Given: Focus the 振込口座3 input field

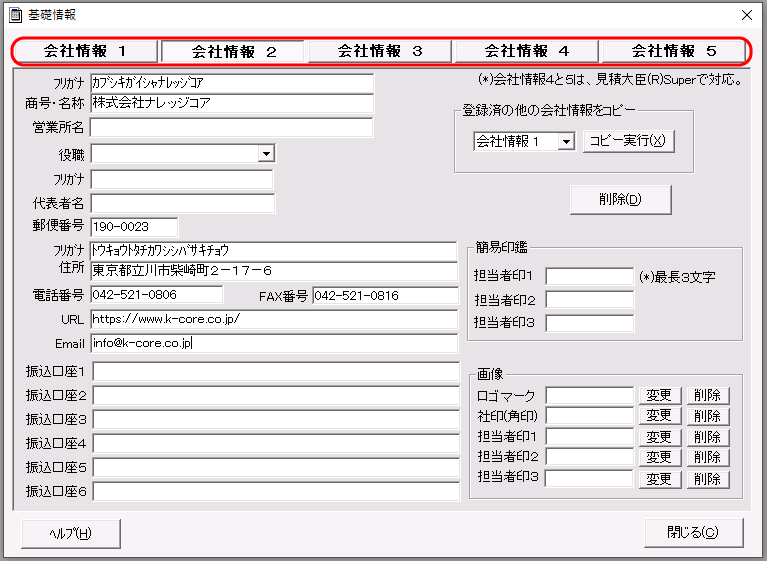Looking at the screenshot, I should (x=276, y=420).
